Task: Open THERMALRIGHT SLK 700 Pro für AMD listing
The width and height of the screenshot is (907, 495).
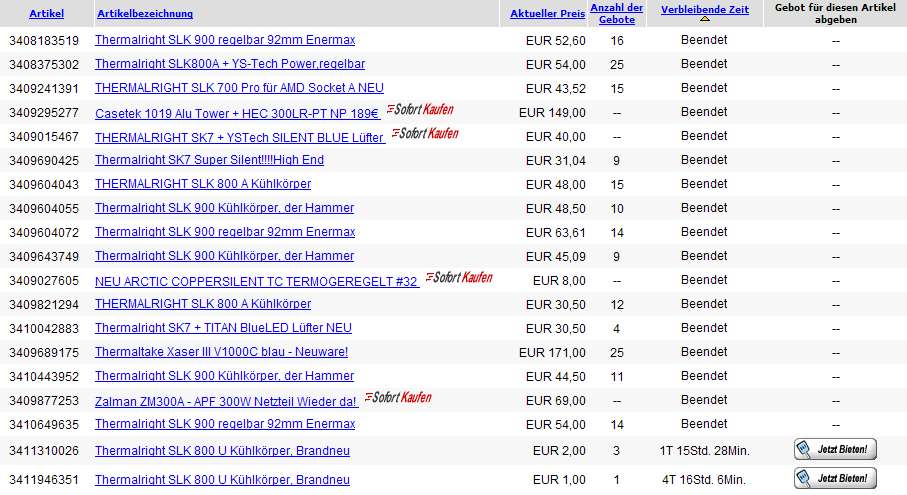Action: [x=239, y=88]
